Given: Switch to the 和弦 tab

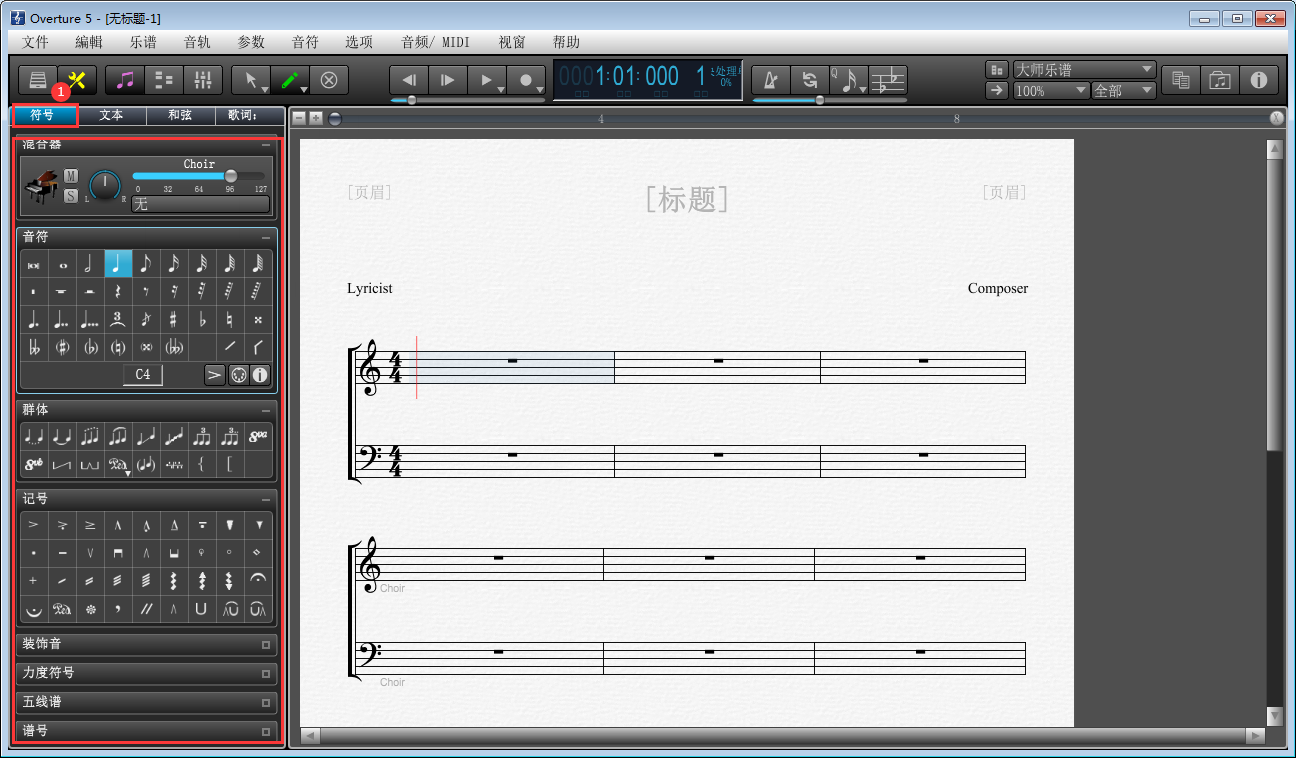Looking at the screenshot, I should (x=180, y=115).
